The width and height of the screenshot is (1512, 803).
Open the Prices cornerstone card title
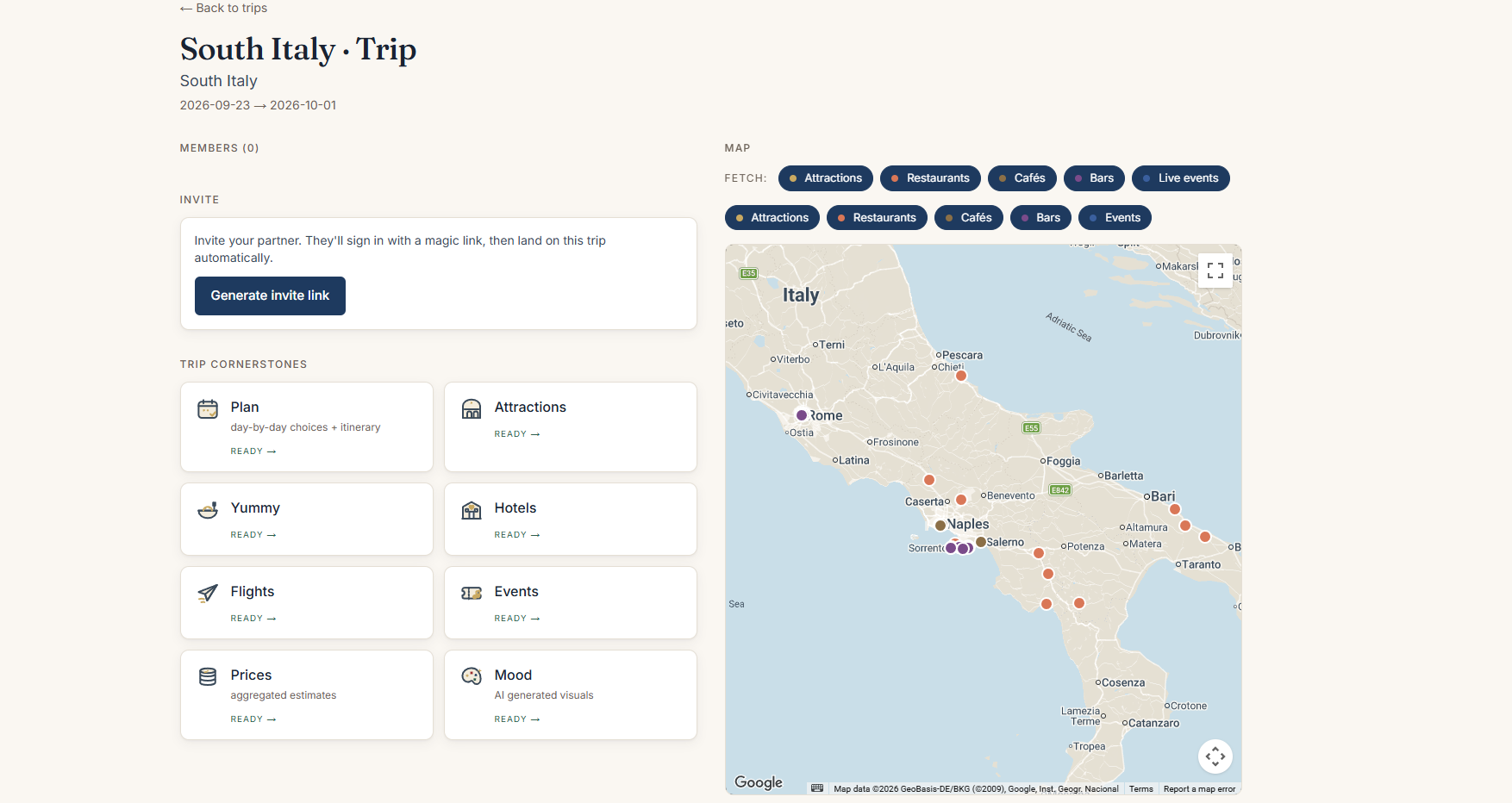(251, 675)
